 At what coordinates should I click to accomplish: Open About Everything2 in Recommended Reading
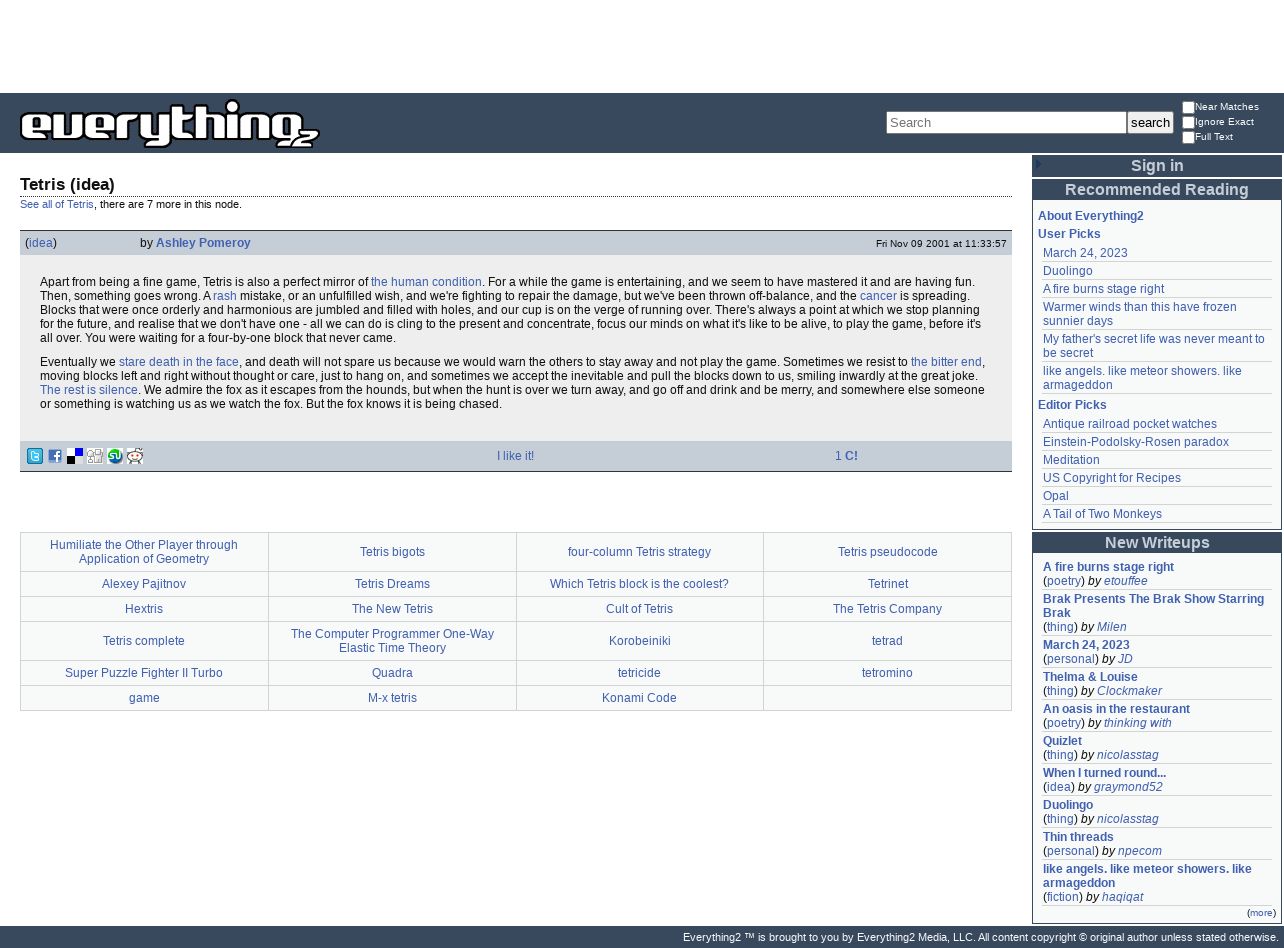pyautogui.click(x=1090, y=216)
